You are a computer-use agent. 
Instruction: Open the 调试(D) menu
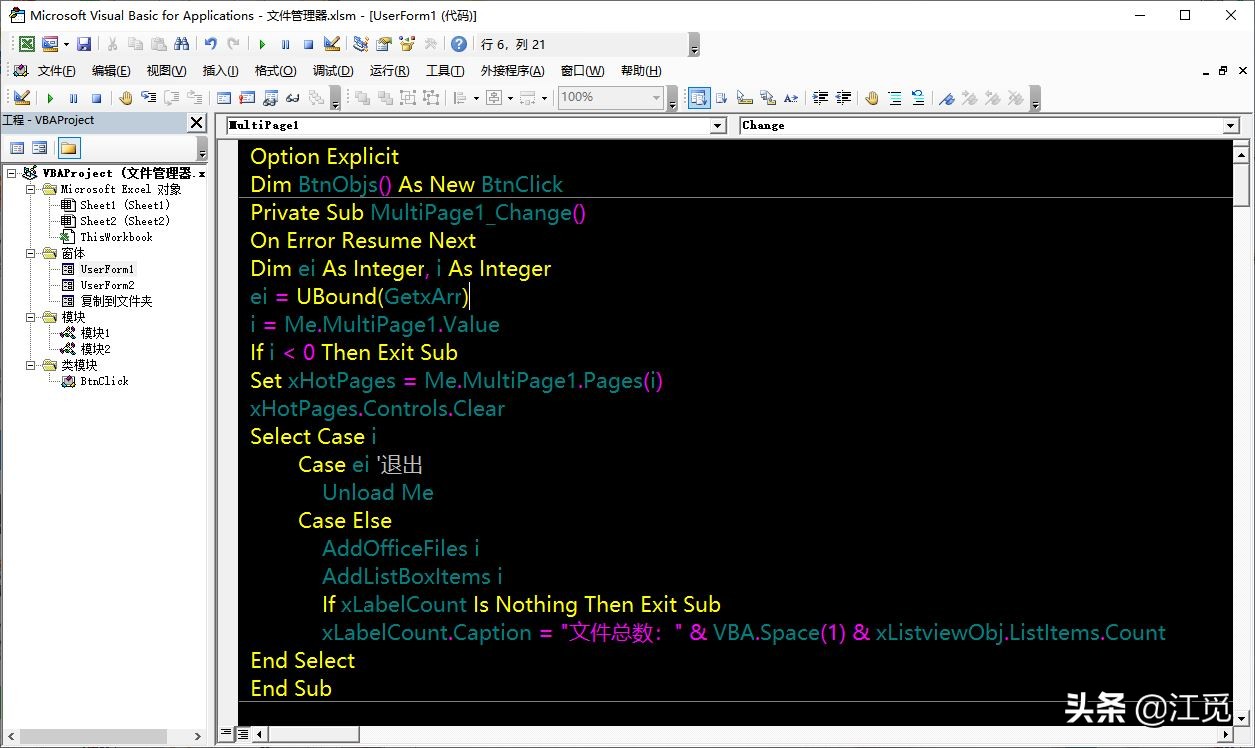(333, 71)
